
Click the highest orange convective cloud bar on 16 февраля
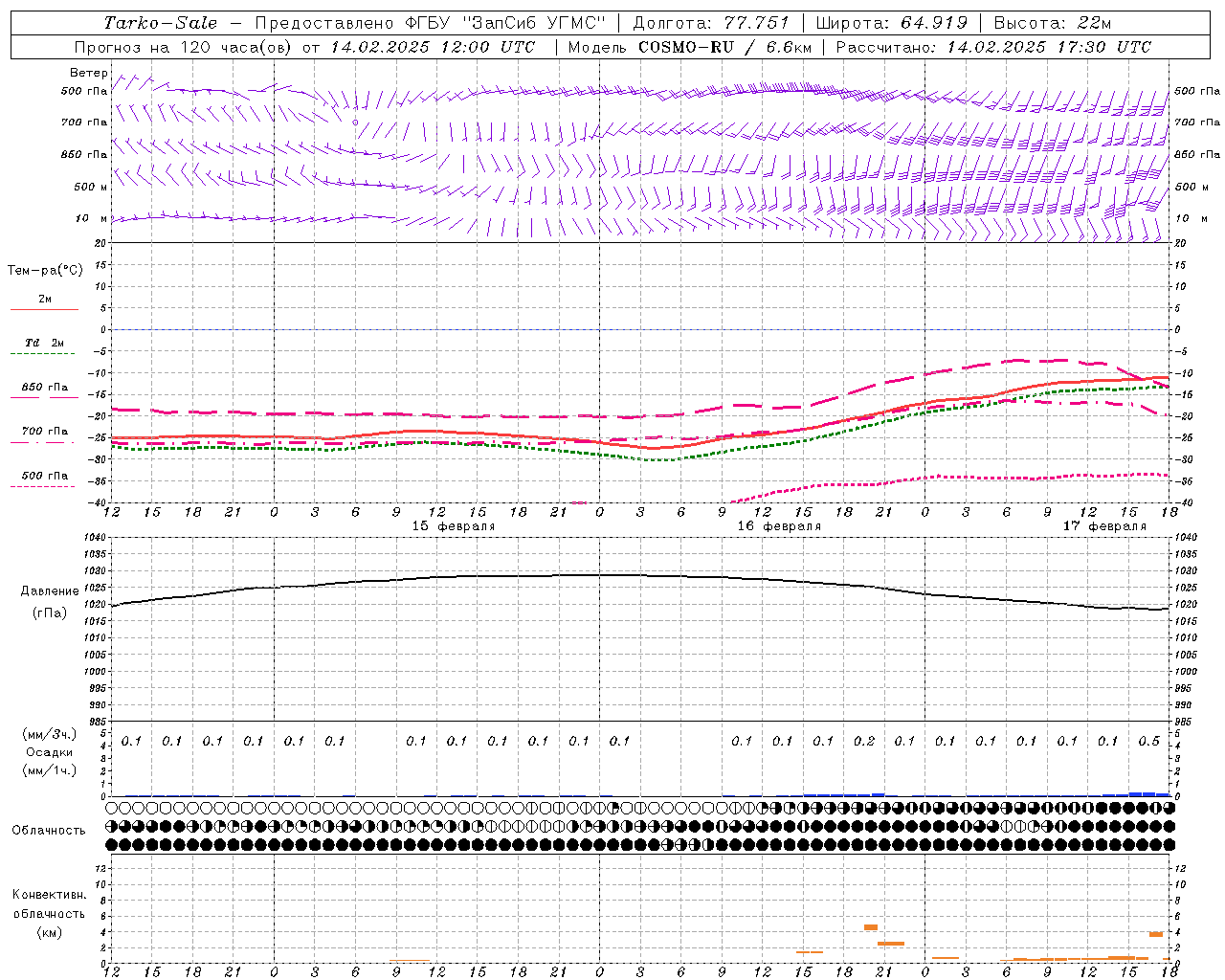point(871,926)
